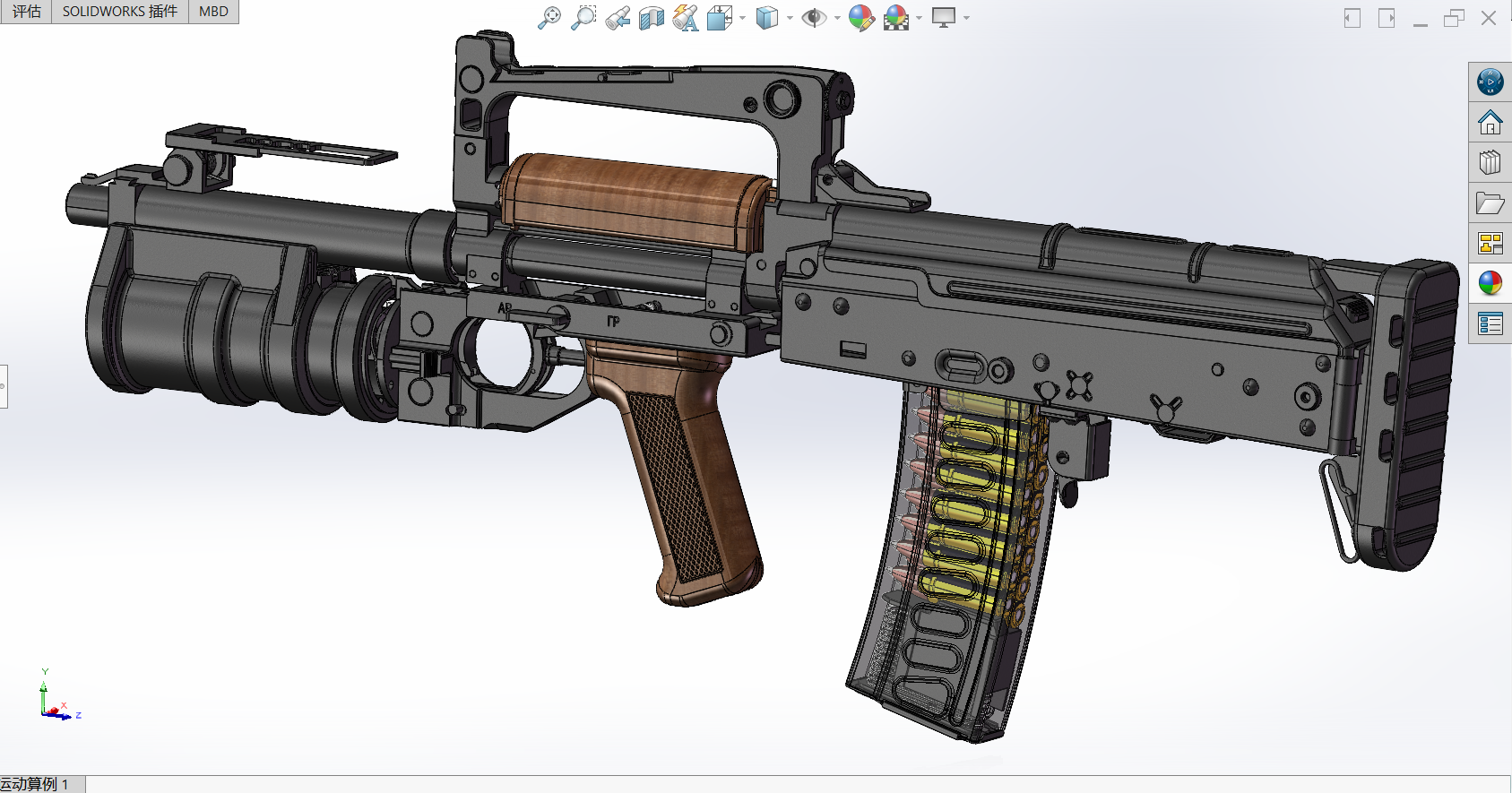
Task: Open the Design Library books icon
Action: coord(1490,163)
